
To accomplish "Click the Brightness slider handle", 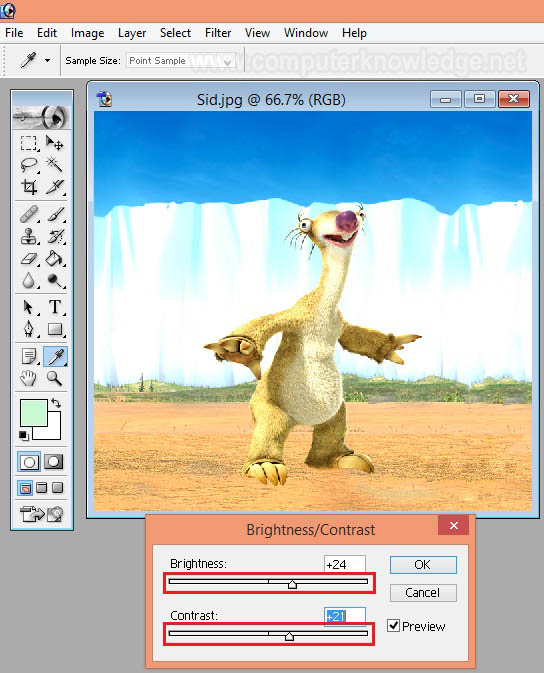I will [x=292, y=584].
